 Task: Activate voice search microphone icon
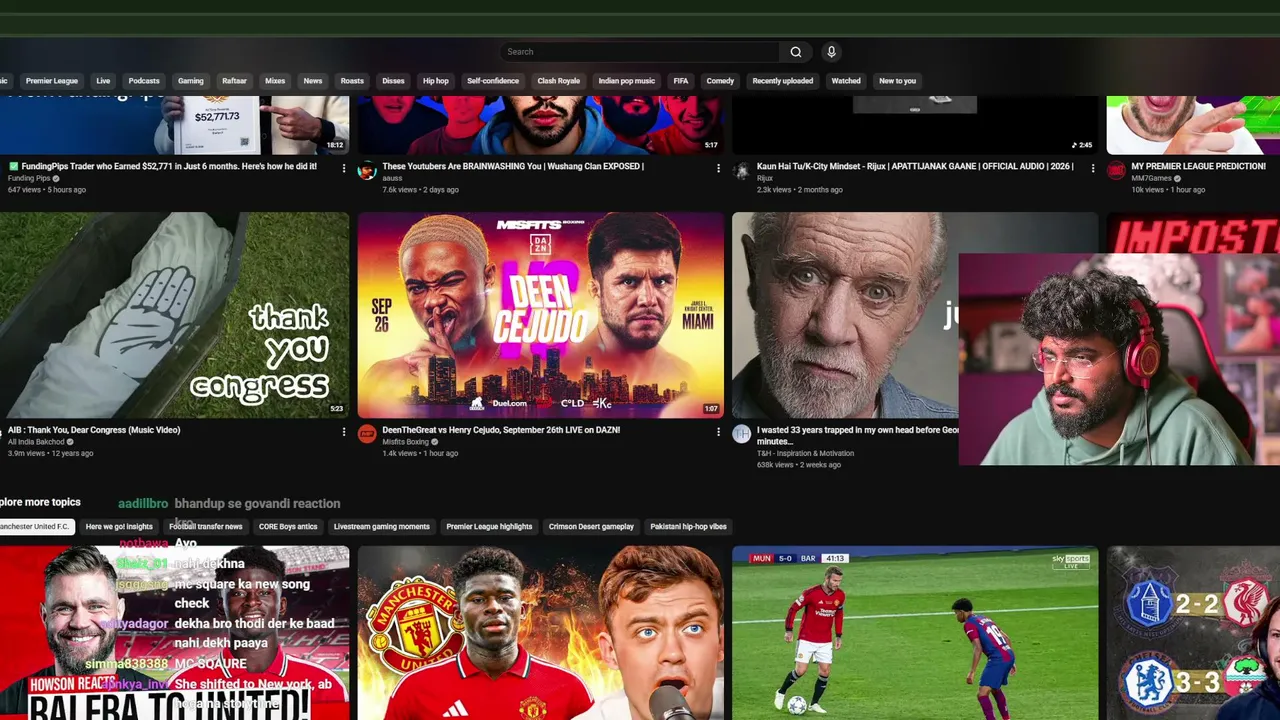(831, 52)
